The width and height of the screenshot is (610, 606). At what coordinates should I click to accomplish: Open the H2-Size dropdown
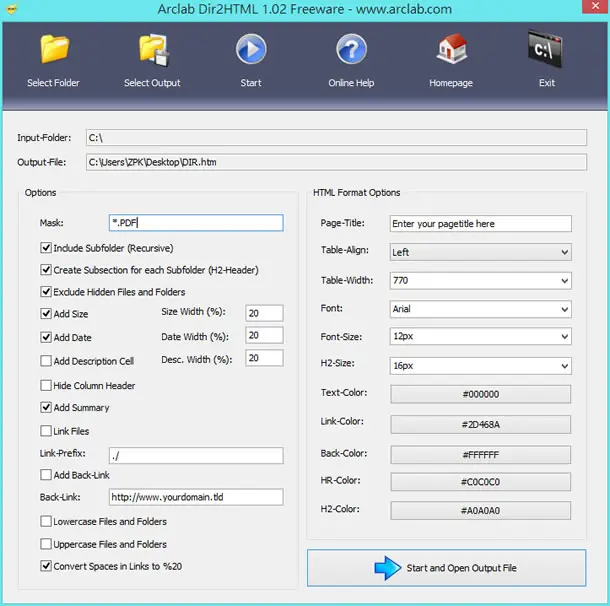pos(480,366)
